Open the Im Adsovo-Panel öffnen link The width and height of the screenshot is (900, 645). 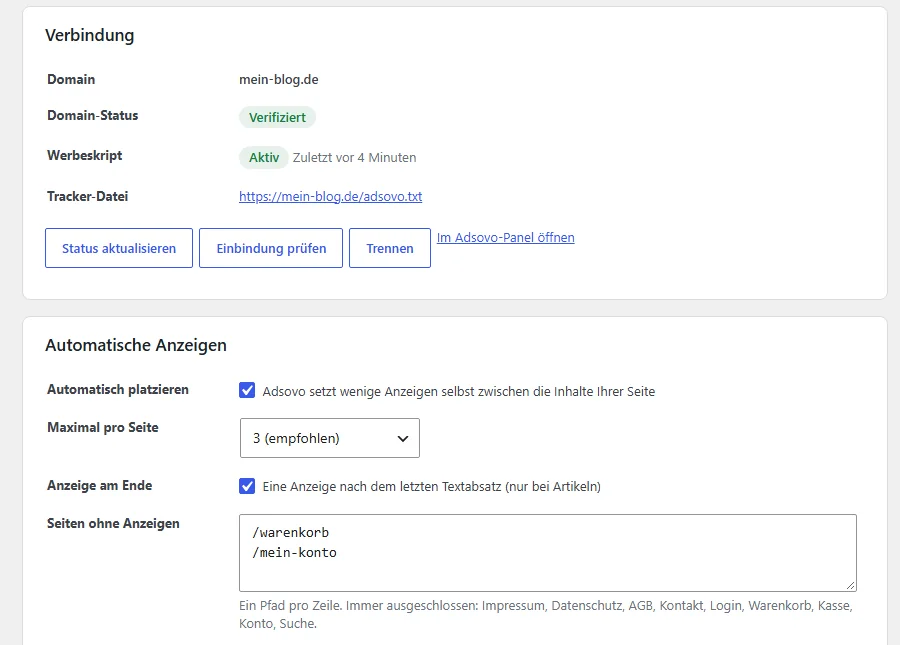505,238
